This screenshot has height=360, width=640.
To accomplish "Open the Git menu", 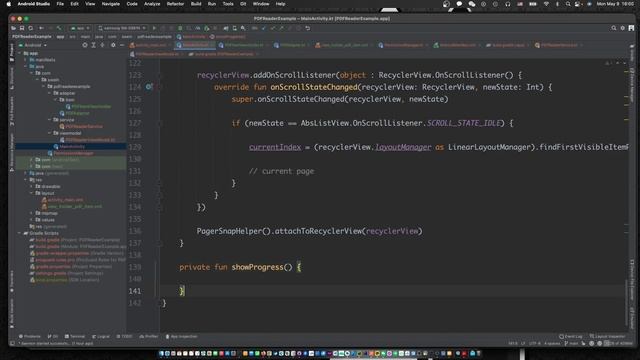I will tap(243, 4).
